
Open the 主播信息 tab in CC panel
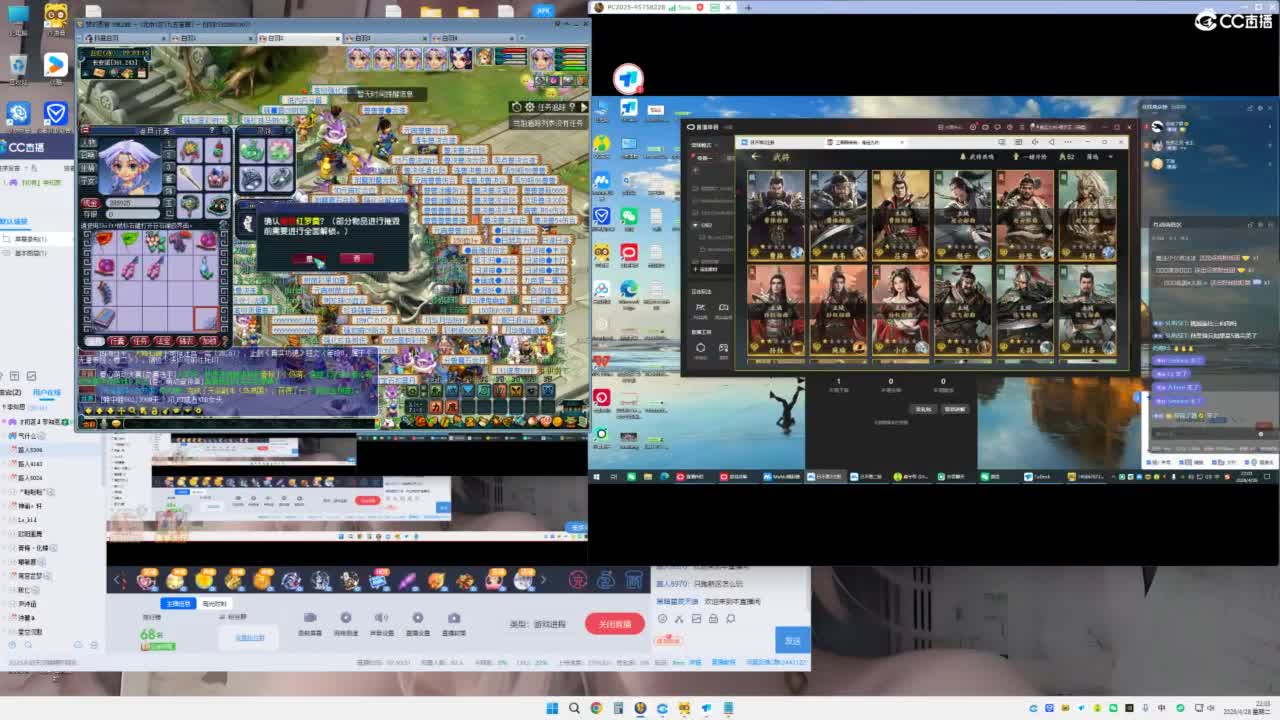(x=178, y=603)
